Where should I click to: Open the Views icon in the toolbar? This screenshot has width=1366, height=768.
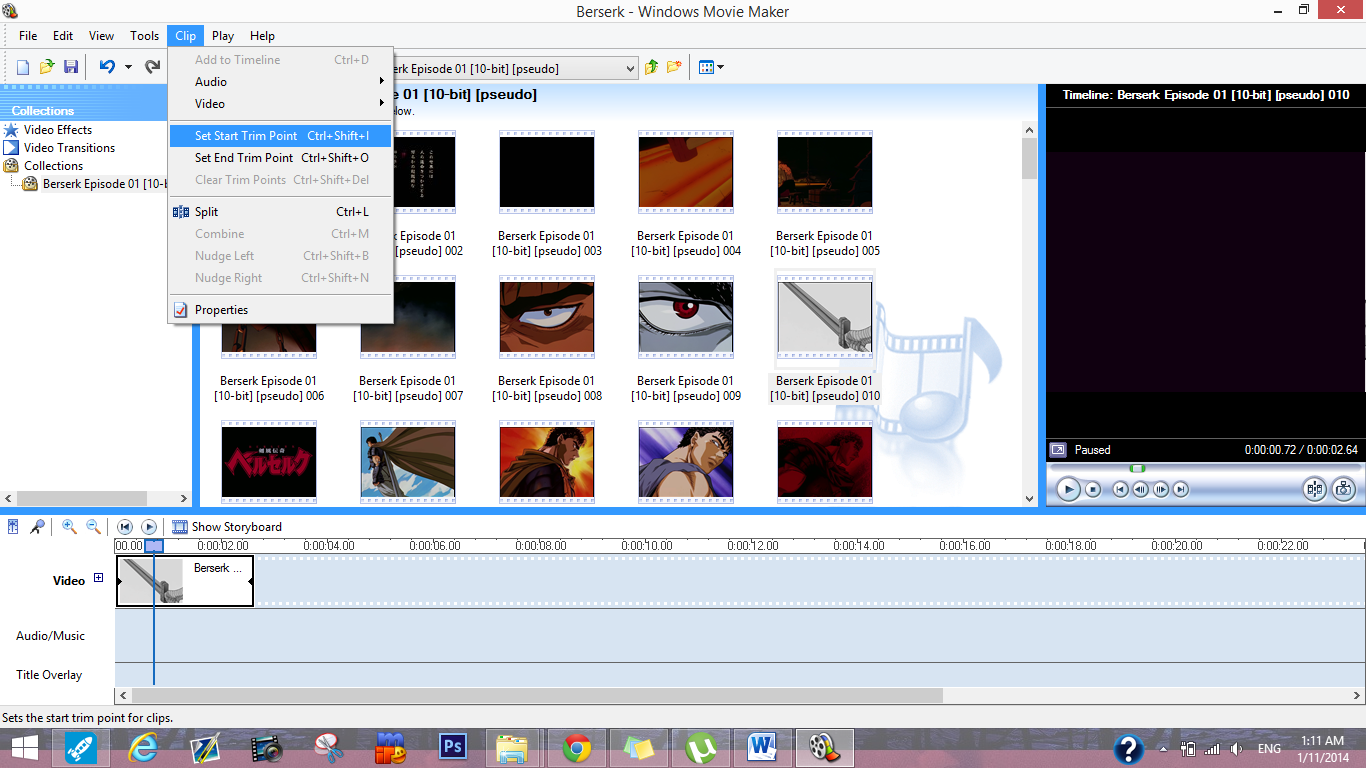coord(707,67)
